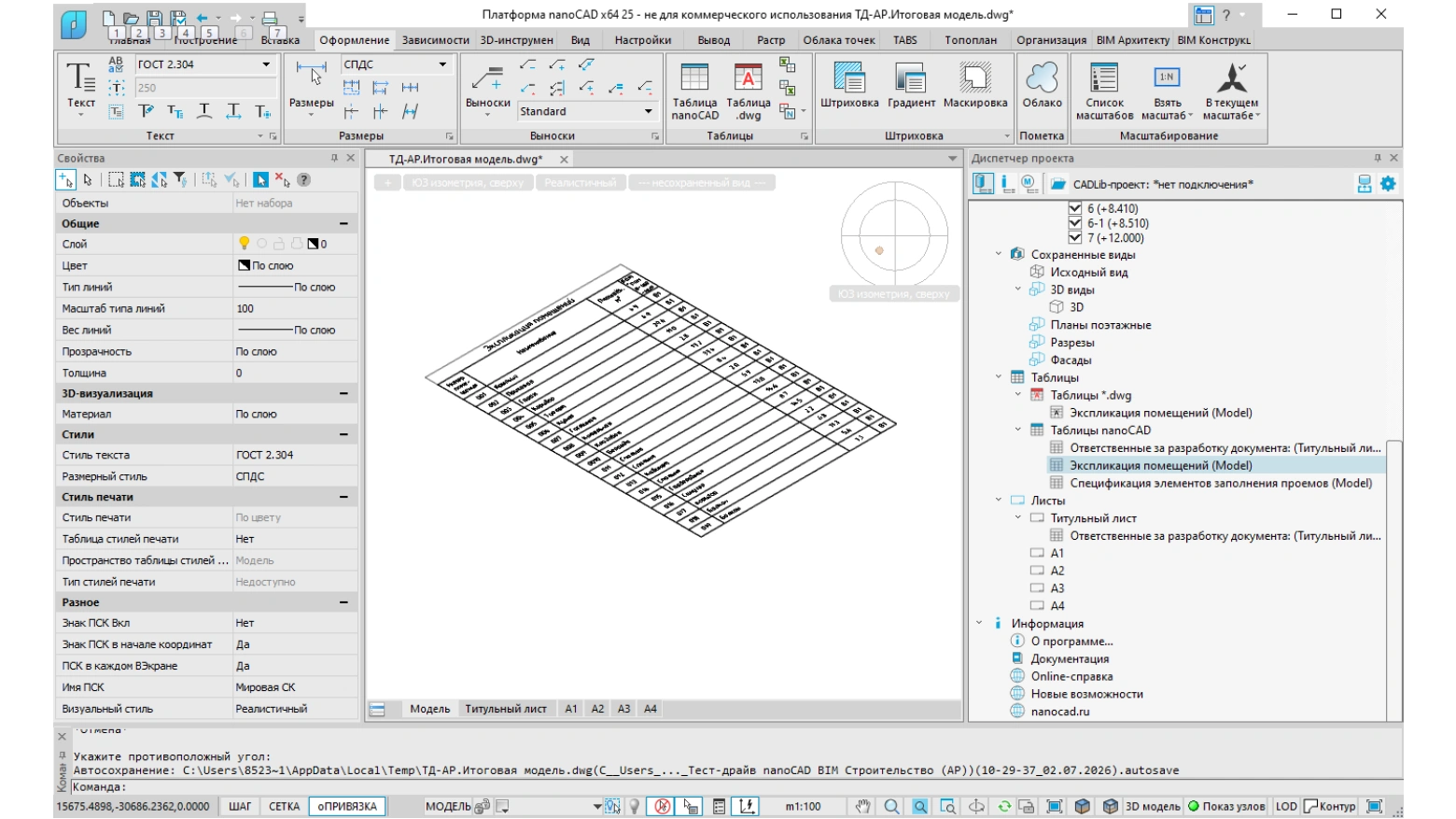This screenshot has height=819, width=1456.
Task: Click the СЕТКА grid button
Action: [x=284, y=806]
